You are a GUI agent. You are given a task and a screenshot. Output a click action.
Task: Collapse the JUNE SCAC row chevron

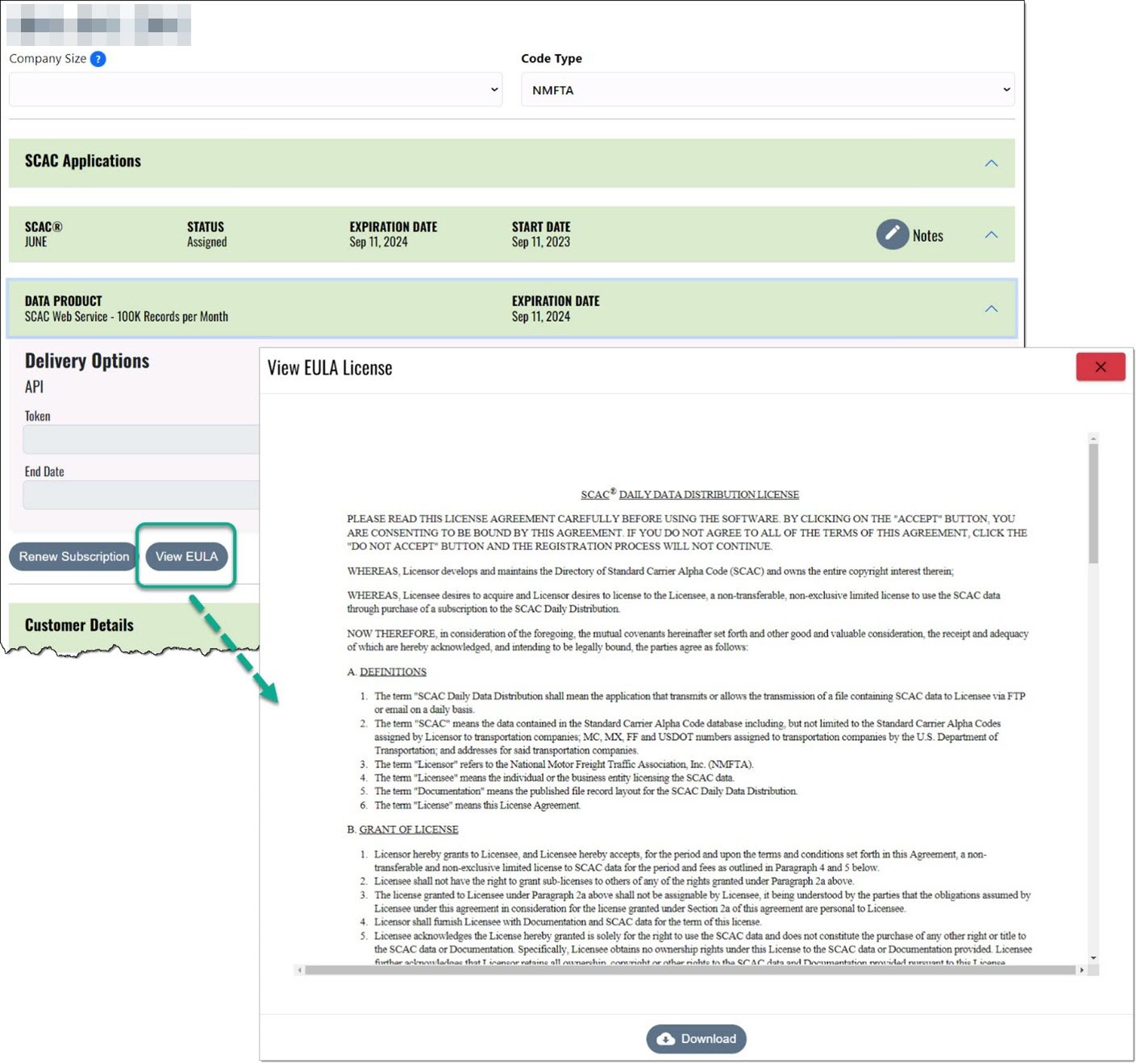coord(990,234)
